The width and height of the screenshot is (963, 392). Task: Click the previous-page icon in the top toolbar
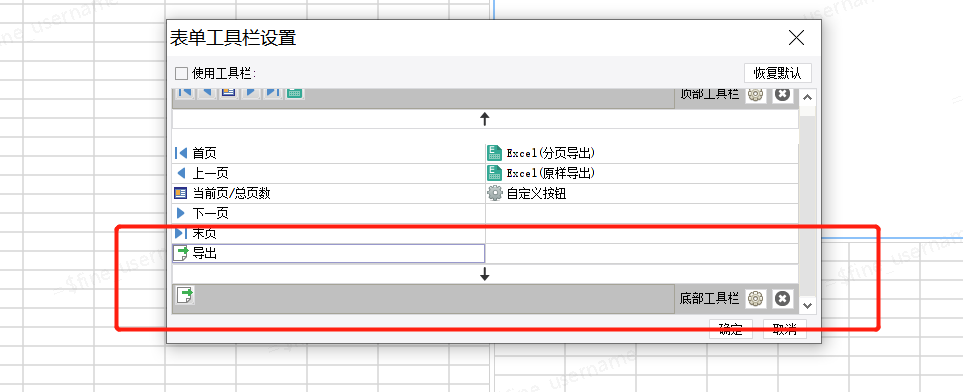coord(207,93)
